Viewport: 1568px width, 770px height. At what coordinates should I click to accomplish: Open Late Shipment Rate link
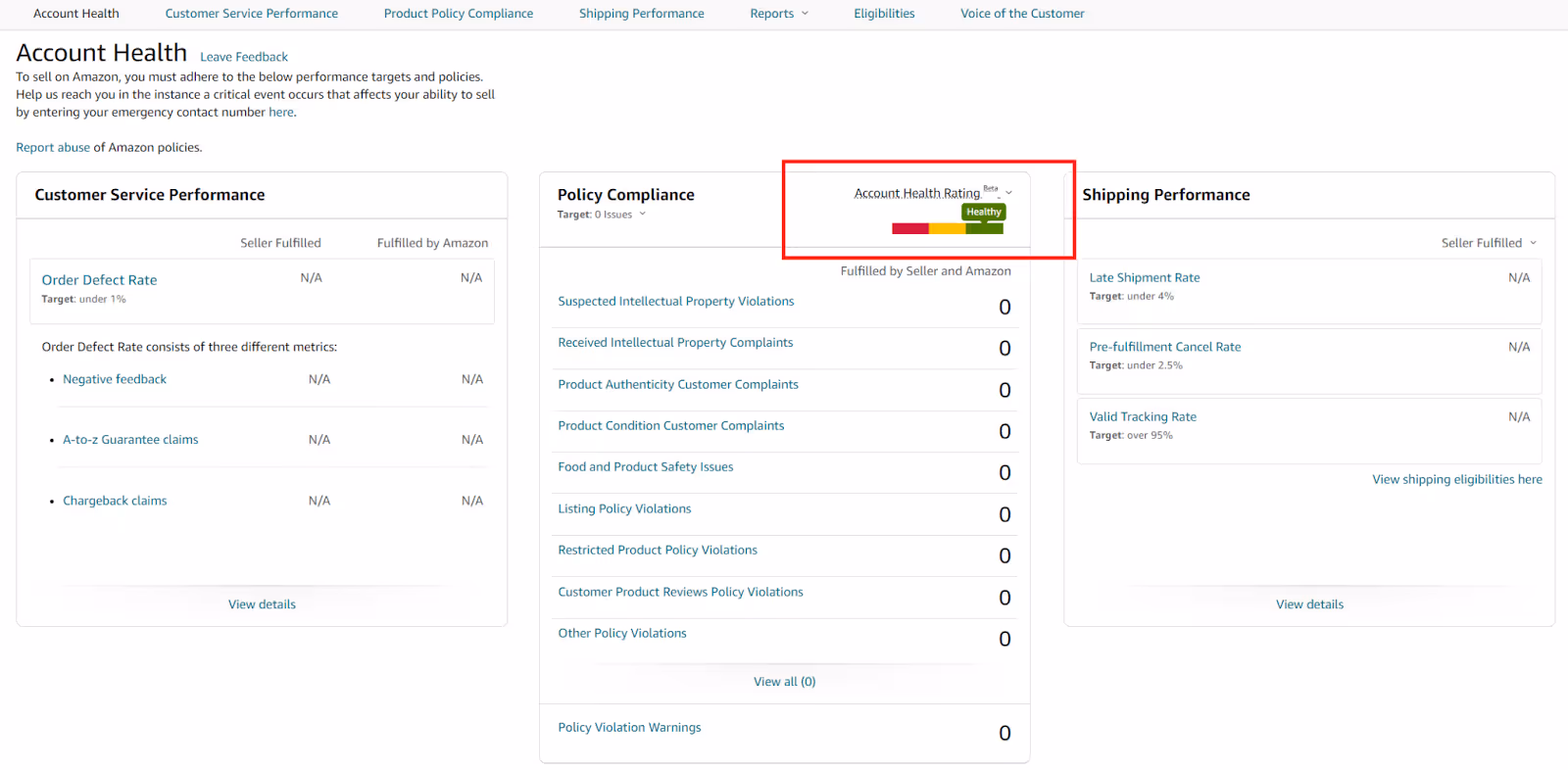point(1145,278)
